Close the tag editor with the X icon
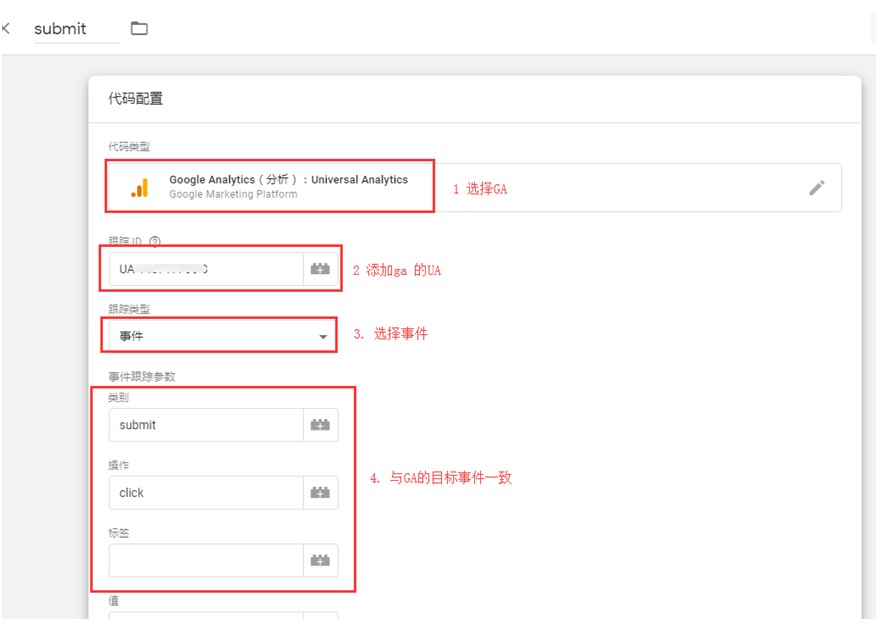The image size is (878, 621). coord(6,28)
